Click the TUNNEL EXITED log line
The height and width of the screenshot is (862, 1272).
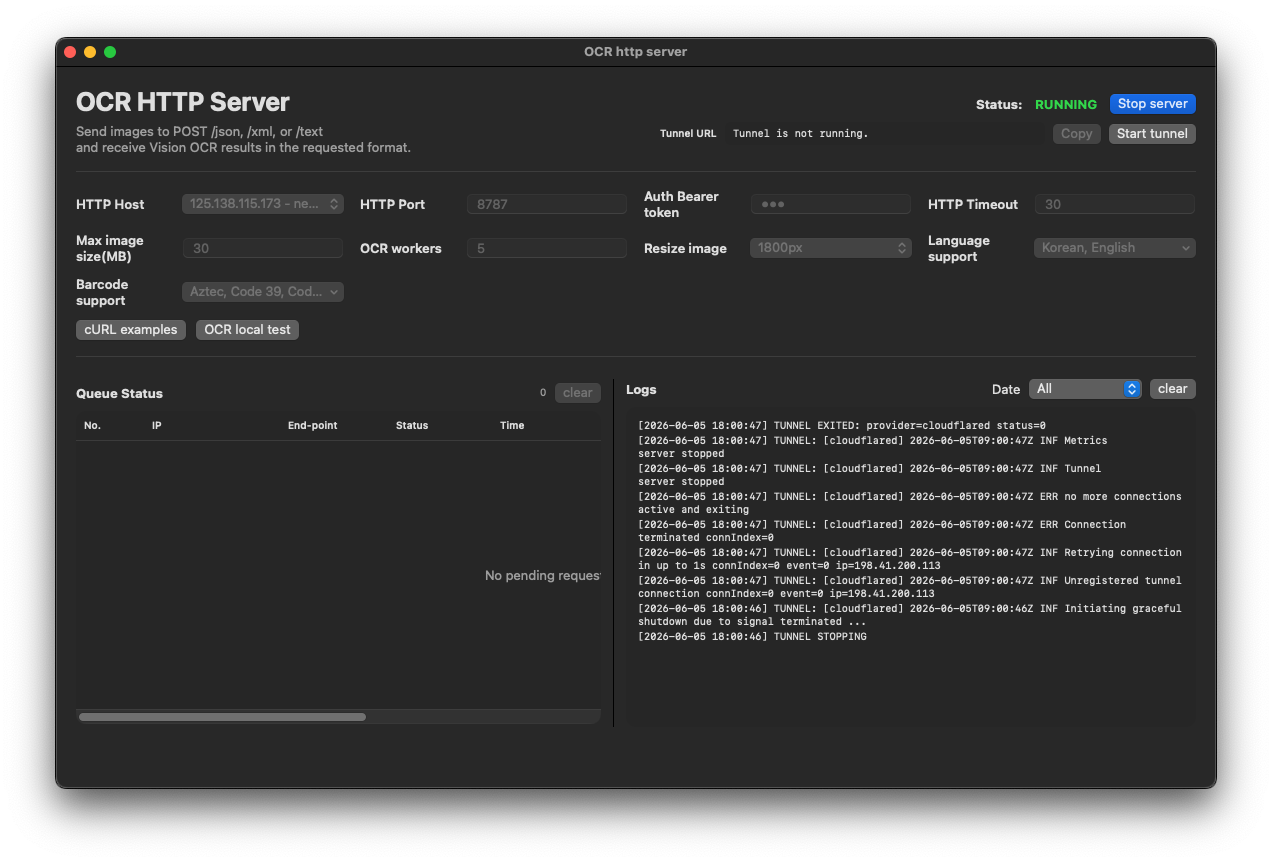tap(842, 426)
